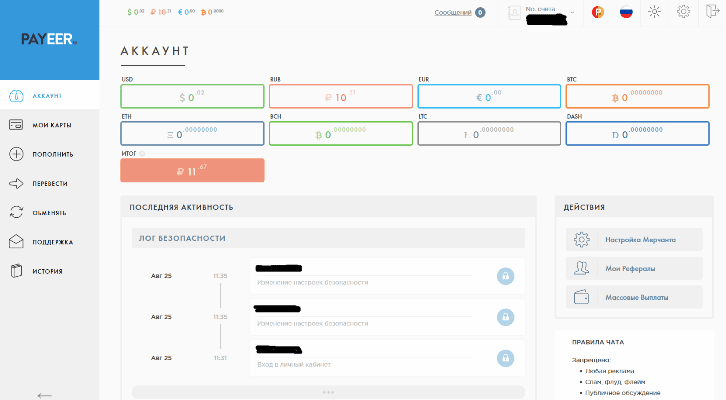Load more activity with the three dots bar
Viewport: 726px width, 400px height.
click(x=328, y=392)
